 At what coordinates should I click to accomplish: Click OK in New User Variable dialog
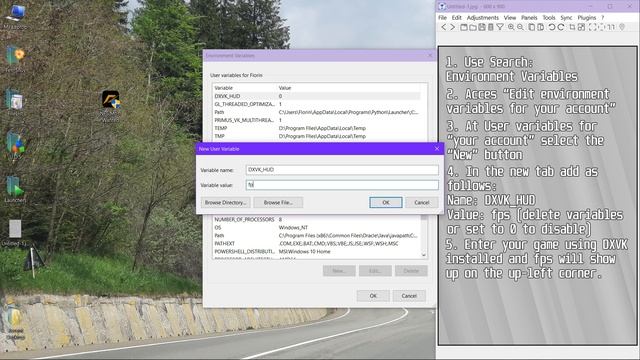click(x=386, y=202)
